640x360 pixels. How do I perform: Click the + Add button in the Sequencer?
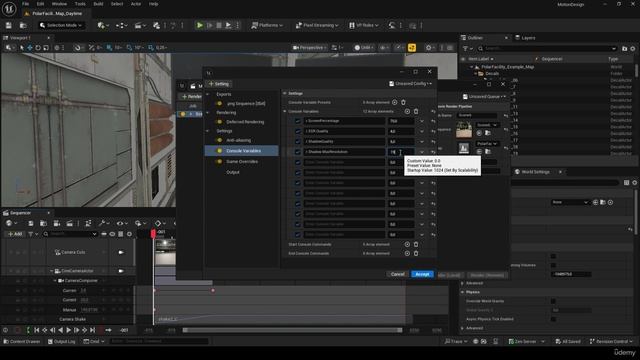click(x=15, y=234)
